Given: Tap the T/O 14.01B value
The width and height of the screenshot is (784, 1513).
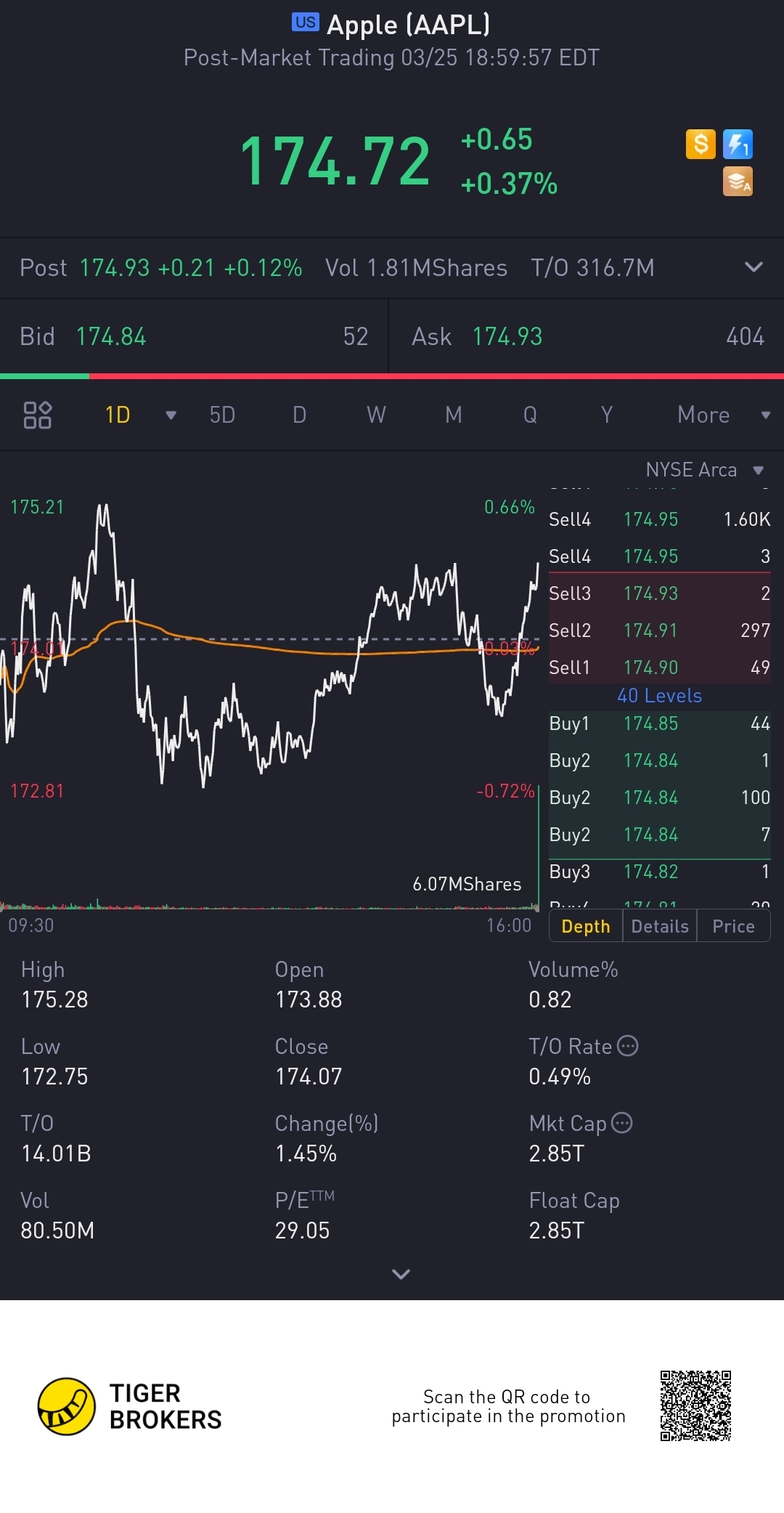Looking at the screenshot, I should click(x=56, y=1153).
